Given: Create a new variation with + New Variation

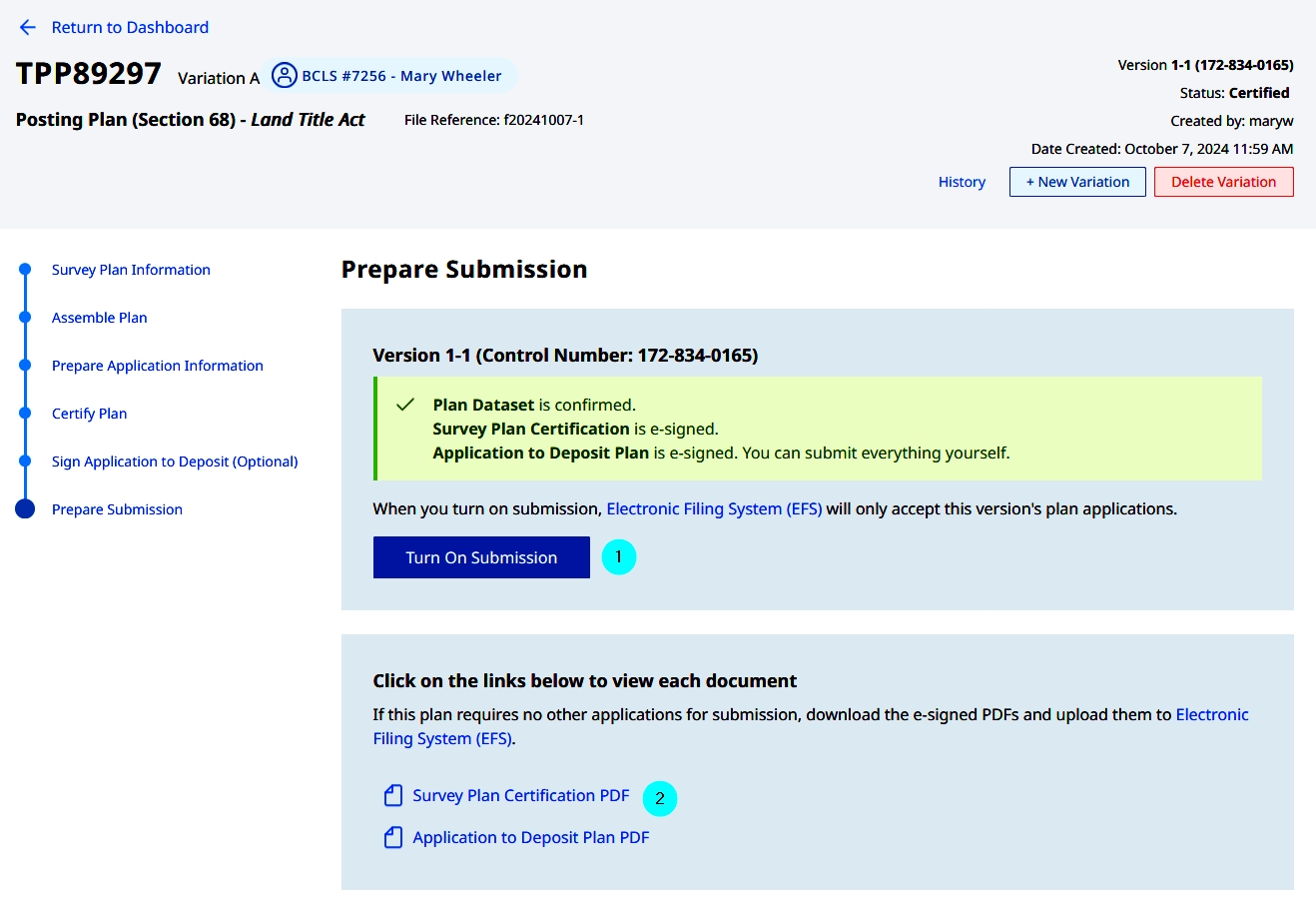Looking at the screenshot, I should click(1077, 182).
